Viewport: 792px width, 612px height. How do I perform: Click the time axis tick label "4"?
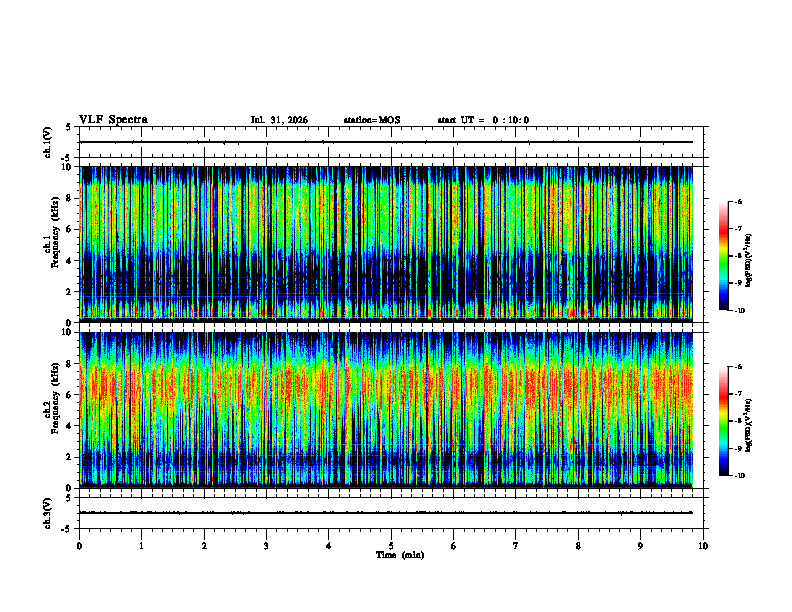[329, 546]
